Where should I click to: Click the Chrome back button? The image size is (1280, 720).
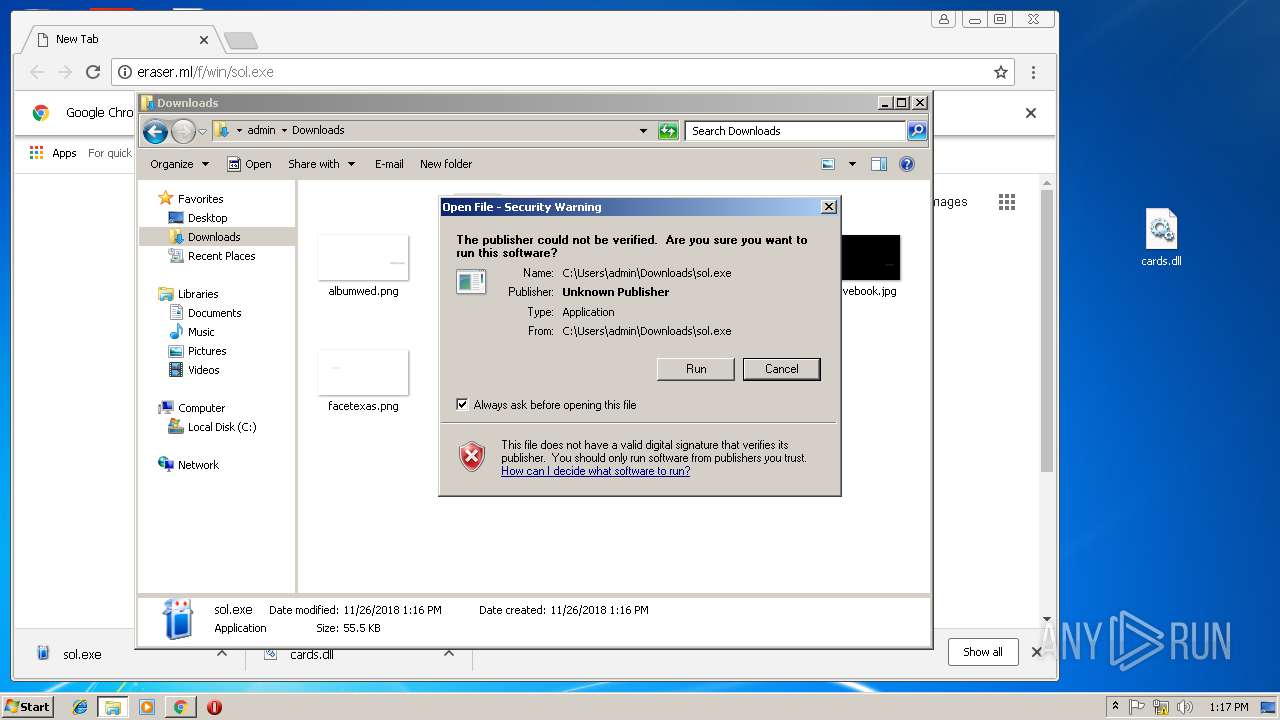[37, 72]
